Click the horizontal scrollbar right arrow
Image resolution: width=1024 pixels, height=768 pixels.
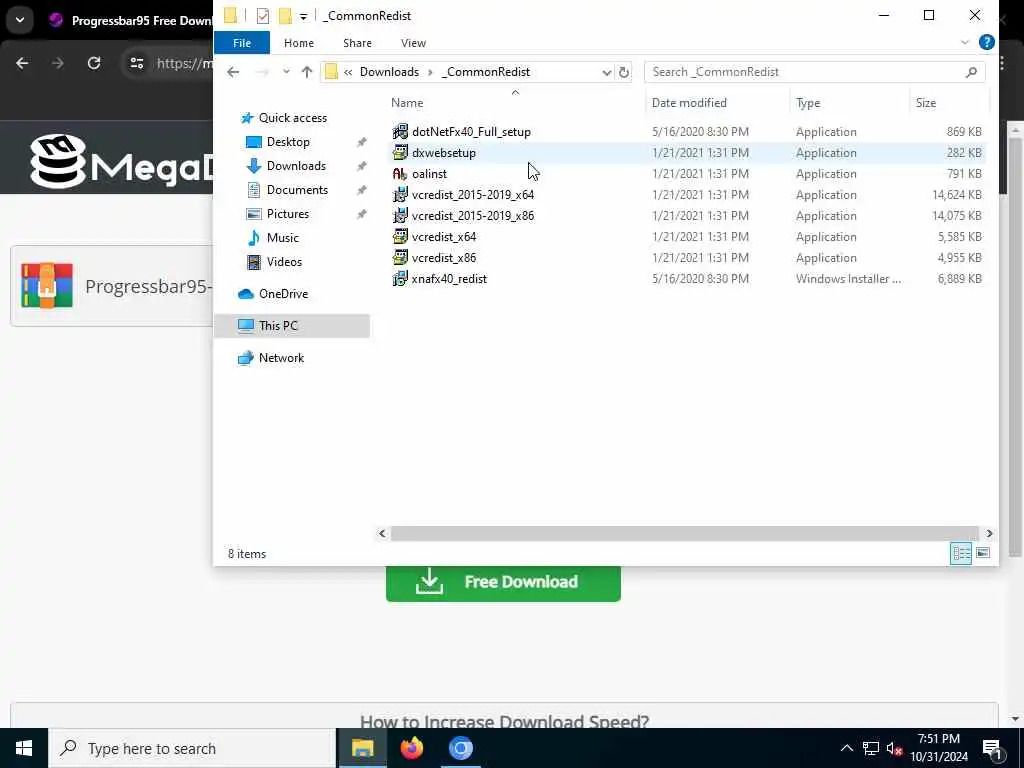pyautogui.click(x=989, y=534)
